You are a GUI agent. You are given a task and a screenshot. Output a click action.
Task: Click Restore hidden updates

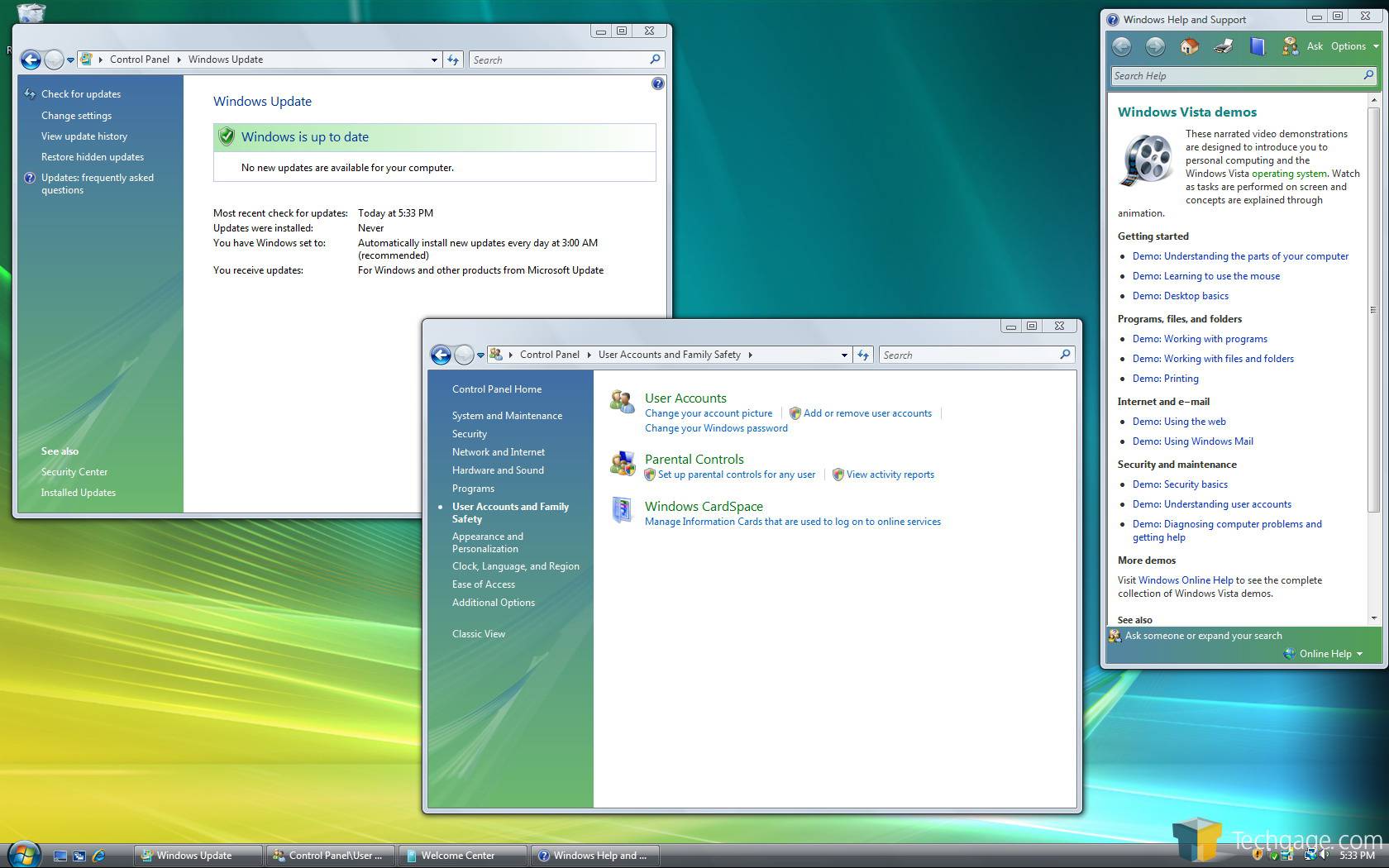point(93,157)
